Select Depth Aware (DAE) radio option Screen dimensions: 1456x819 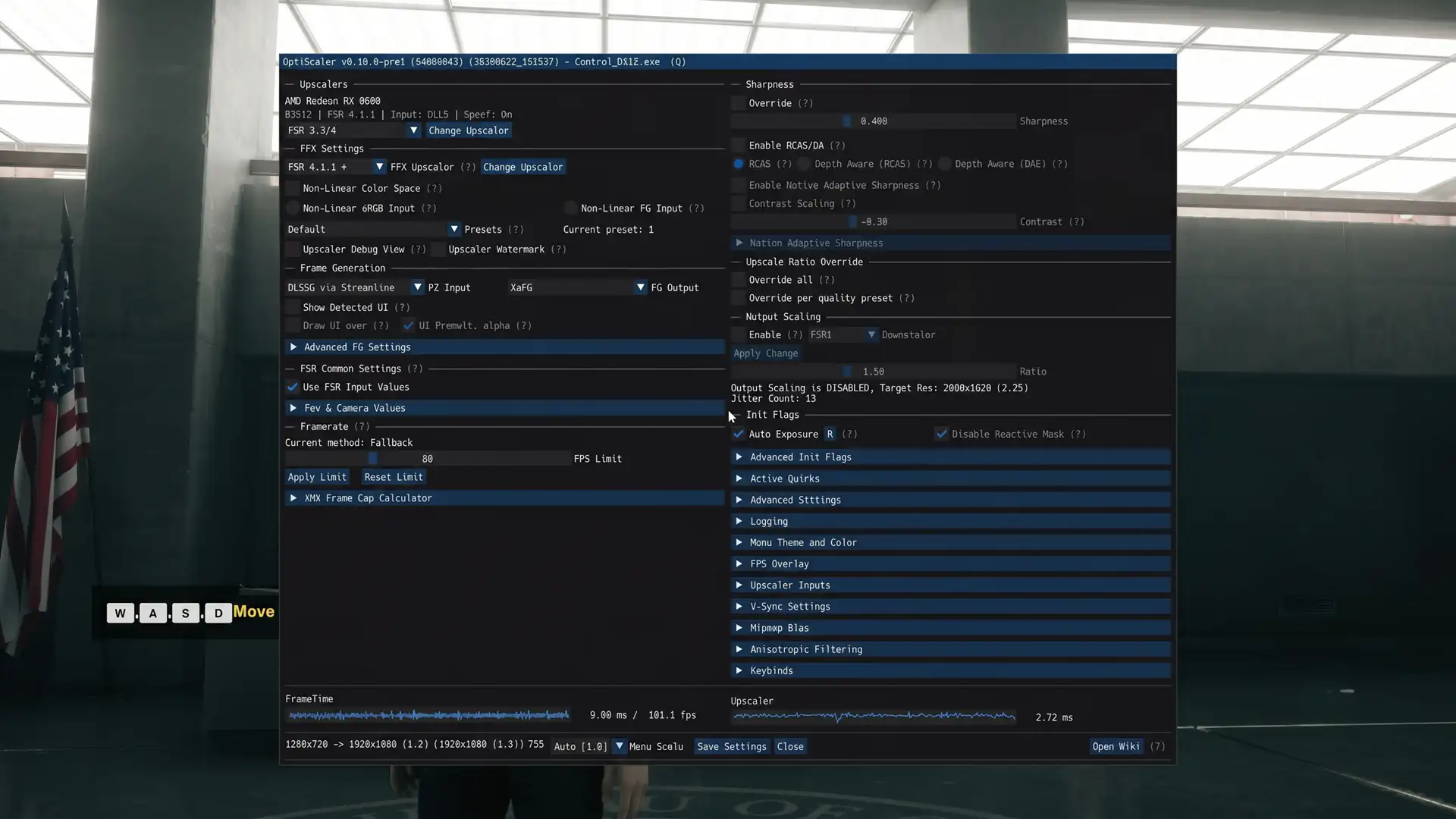(945, 164)
